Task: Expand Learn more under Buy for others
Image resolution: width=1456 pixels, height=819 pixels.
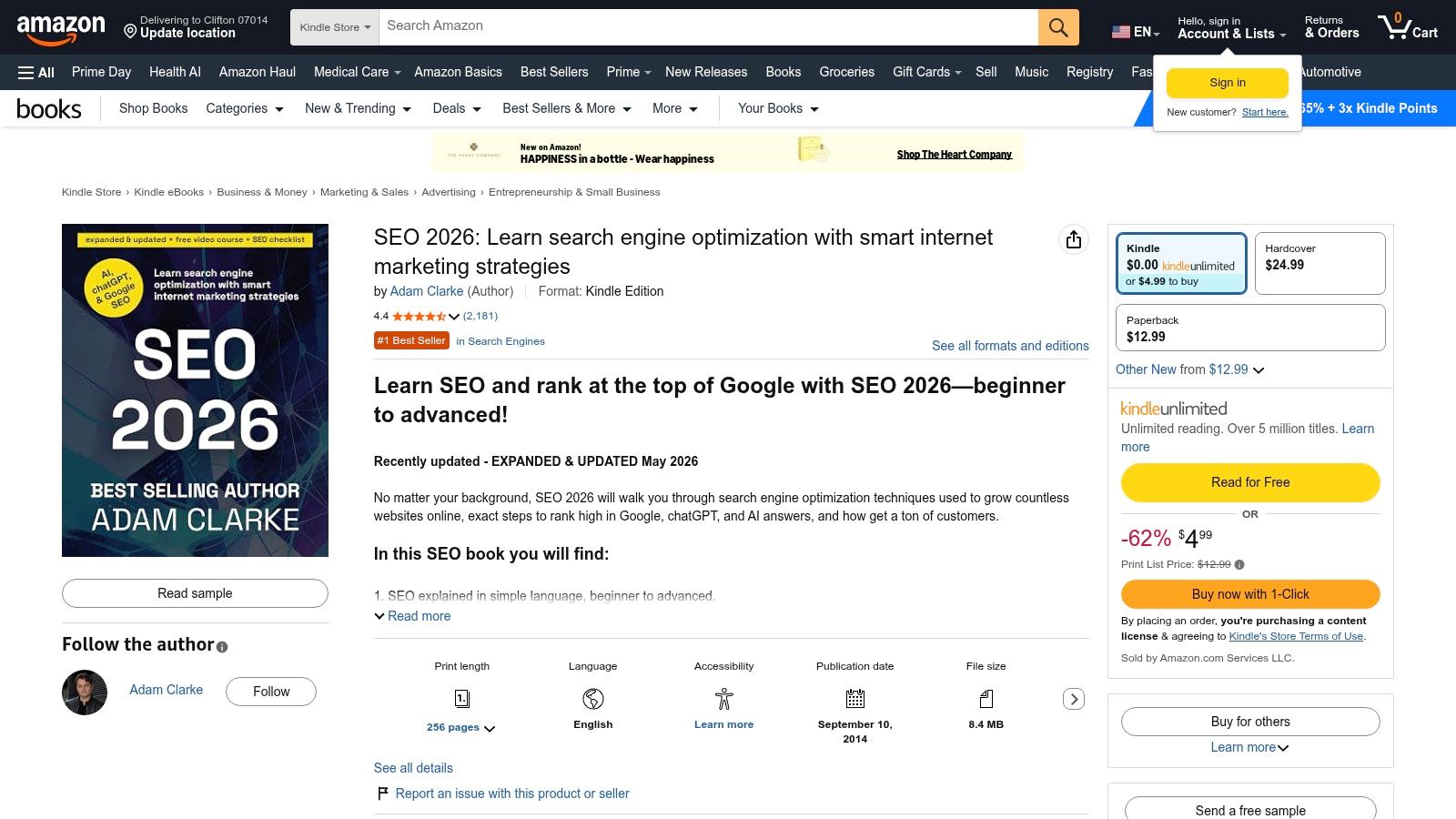Action: 1249,747
